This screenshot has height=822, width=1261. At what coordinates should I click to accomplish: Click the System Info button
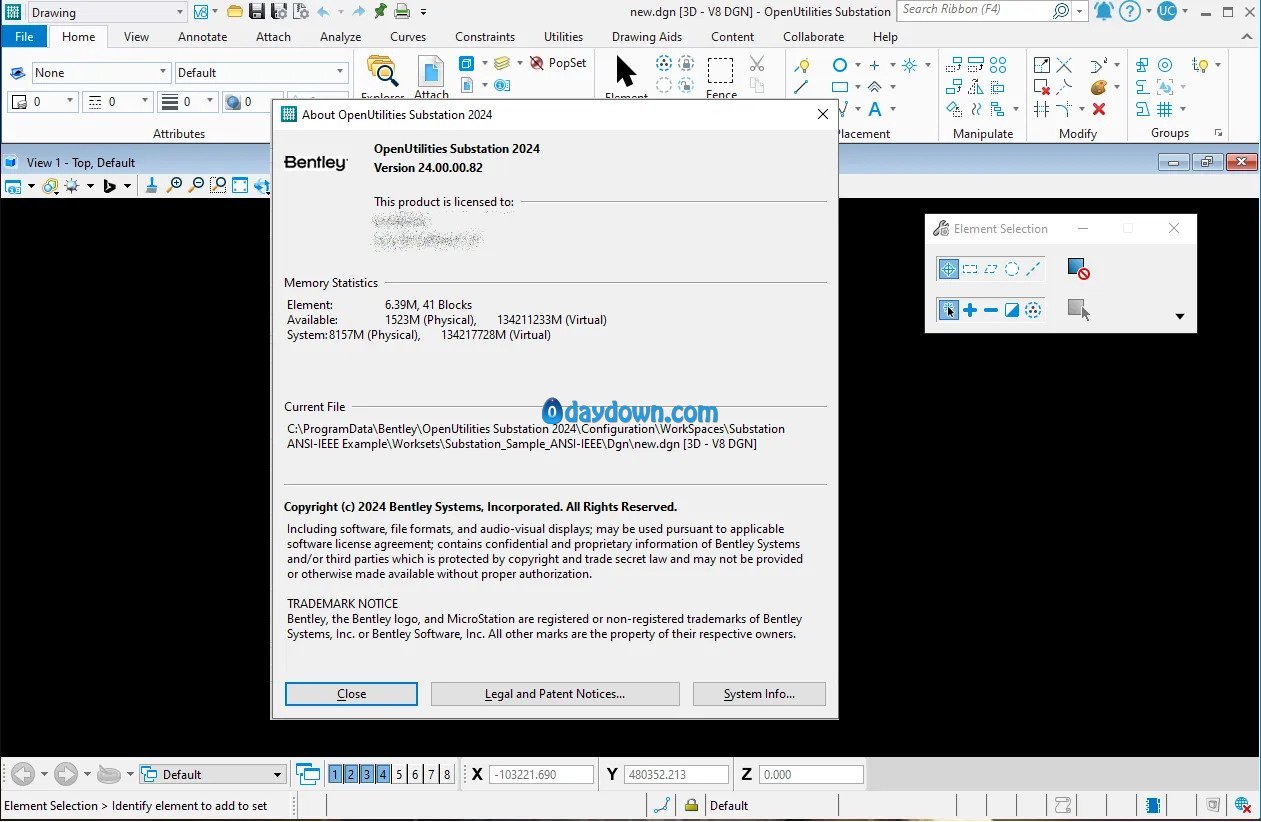(759, 694)
